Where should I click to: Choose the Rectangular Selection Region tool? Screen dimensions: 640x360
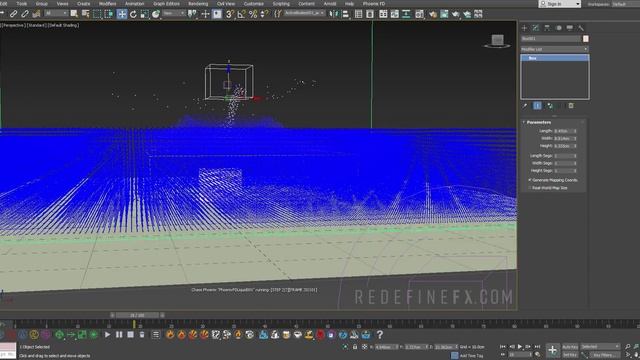pos(97,14)
